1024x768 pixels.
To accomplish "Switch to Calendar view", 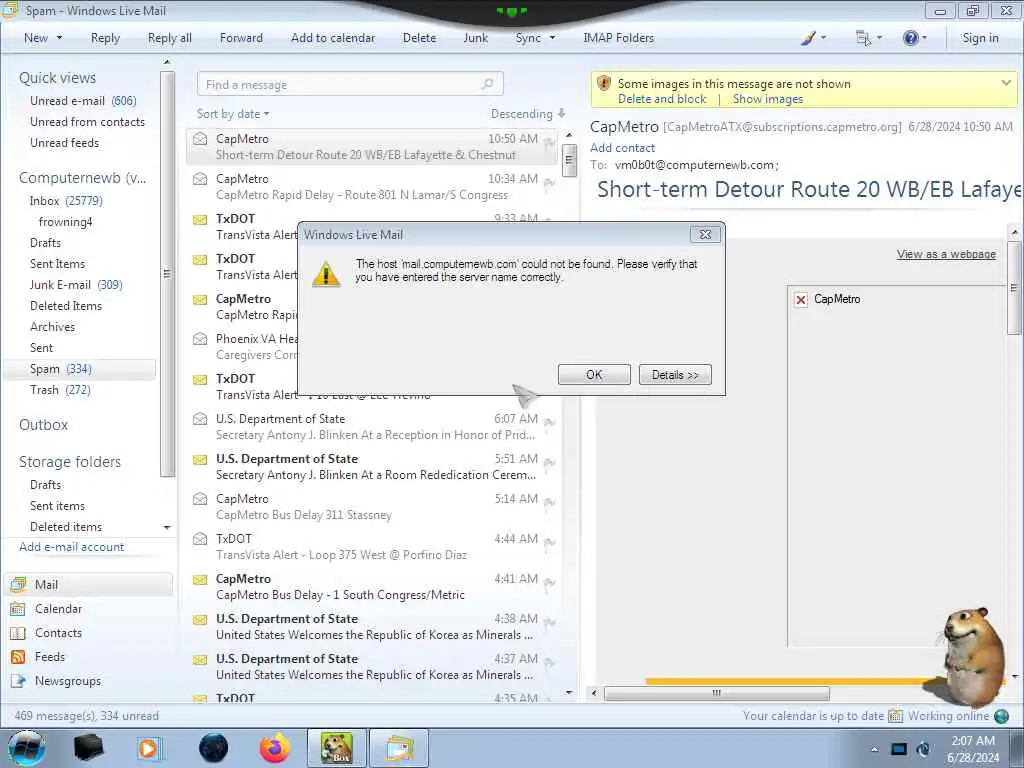I will point(58,609).
